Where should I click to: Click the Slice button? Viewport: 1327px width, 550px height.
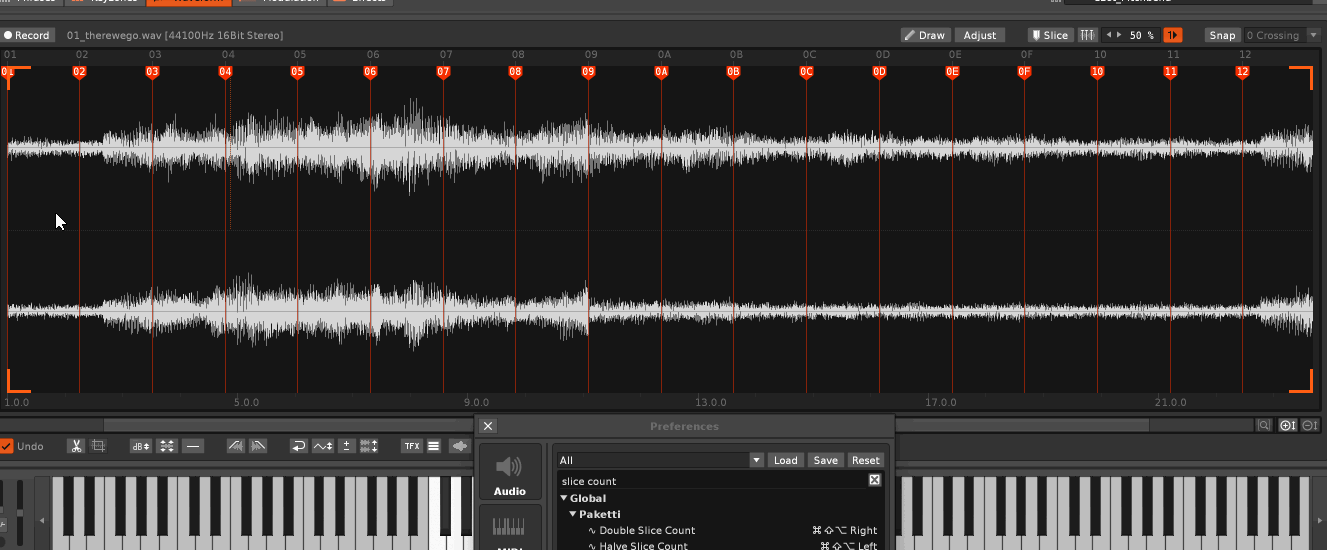1049,35
